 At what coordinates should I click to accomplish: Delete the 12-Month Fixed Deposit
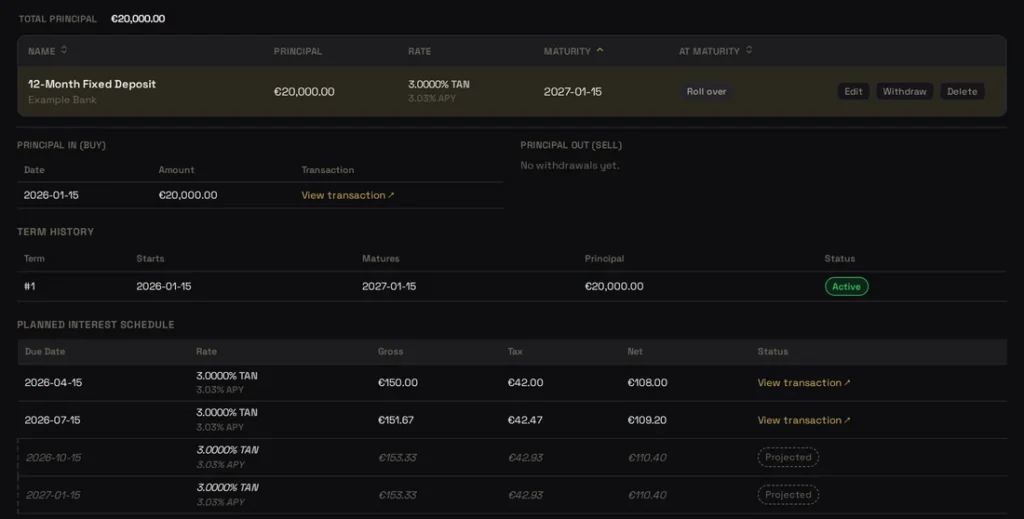pos(962,91)
